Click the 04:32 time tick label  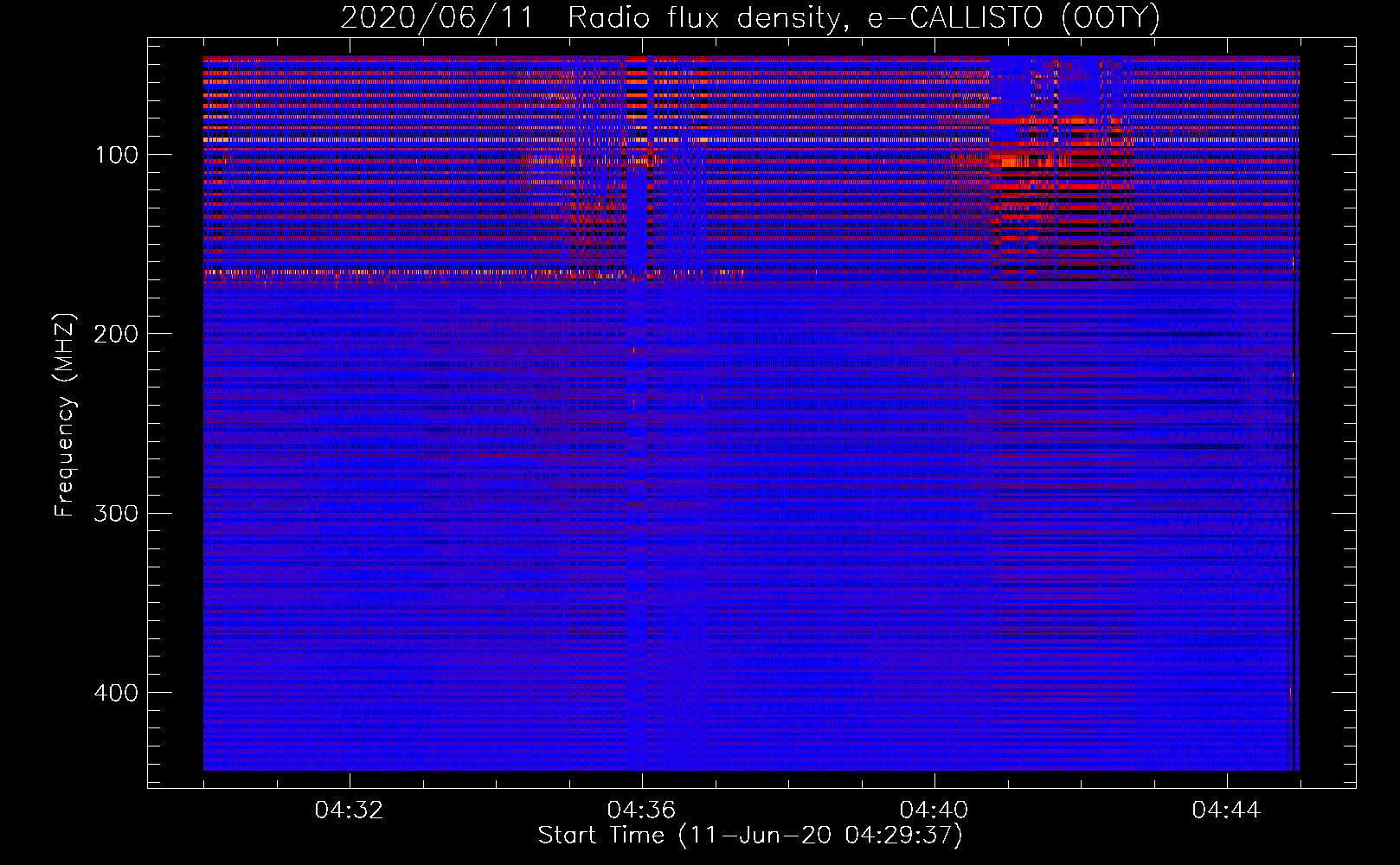(350, 811)
